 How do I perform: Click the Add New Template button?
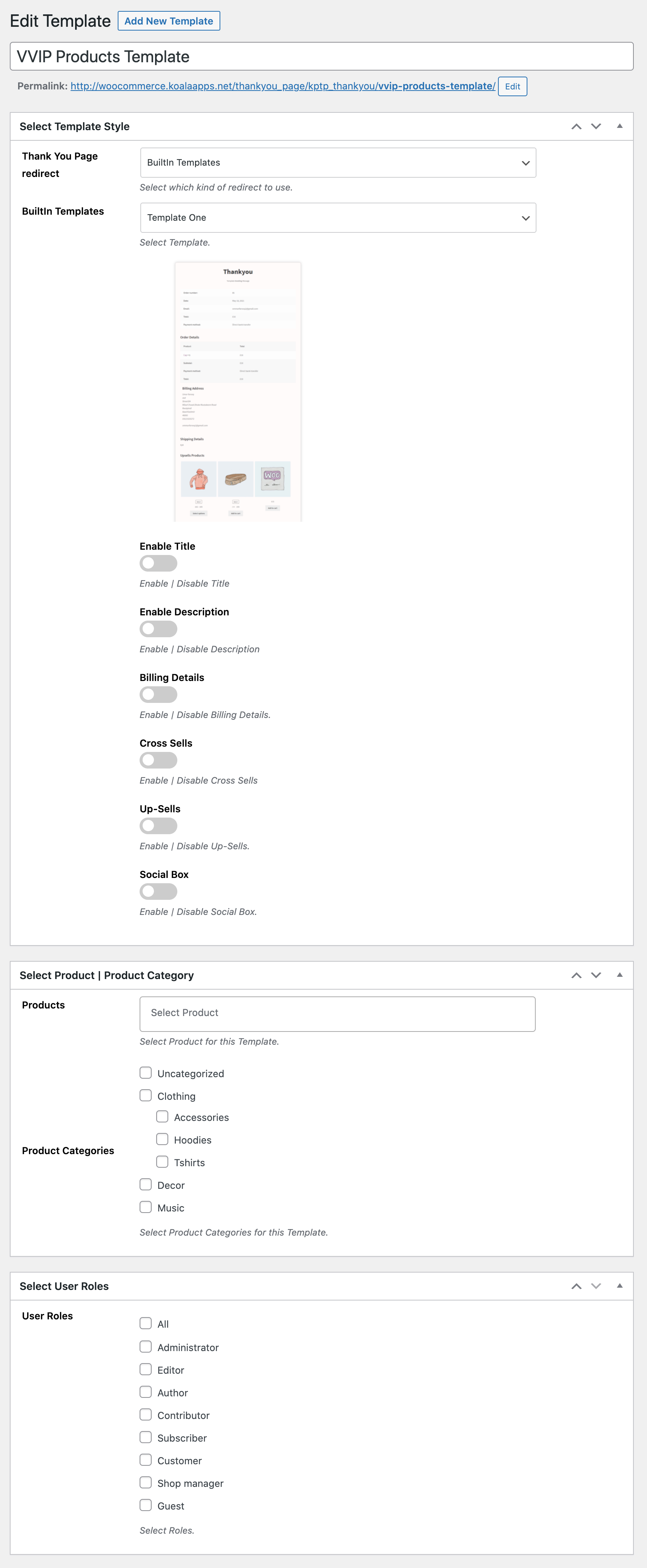coord(169,21)
